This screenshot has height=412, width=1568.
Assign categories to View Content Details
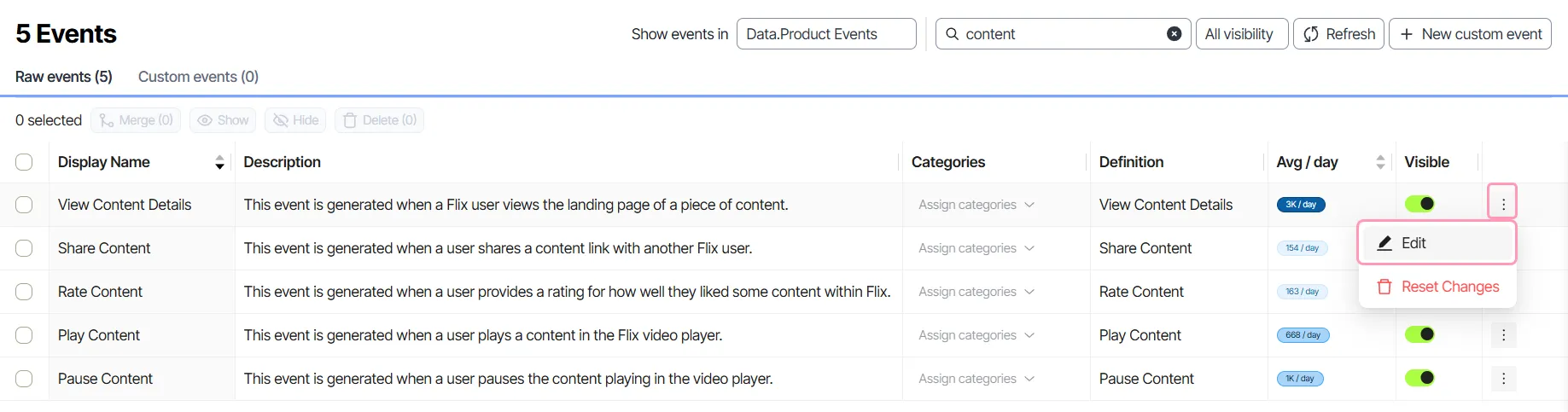tap(976, 205)
